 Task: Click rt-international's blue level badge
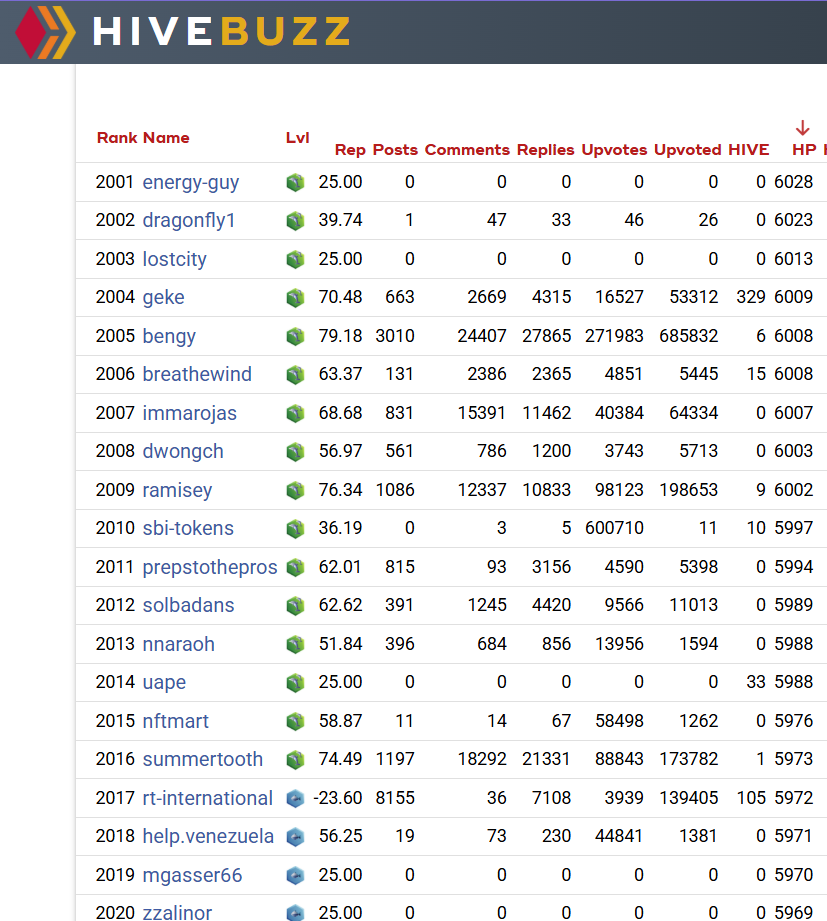(295, 798)
